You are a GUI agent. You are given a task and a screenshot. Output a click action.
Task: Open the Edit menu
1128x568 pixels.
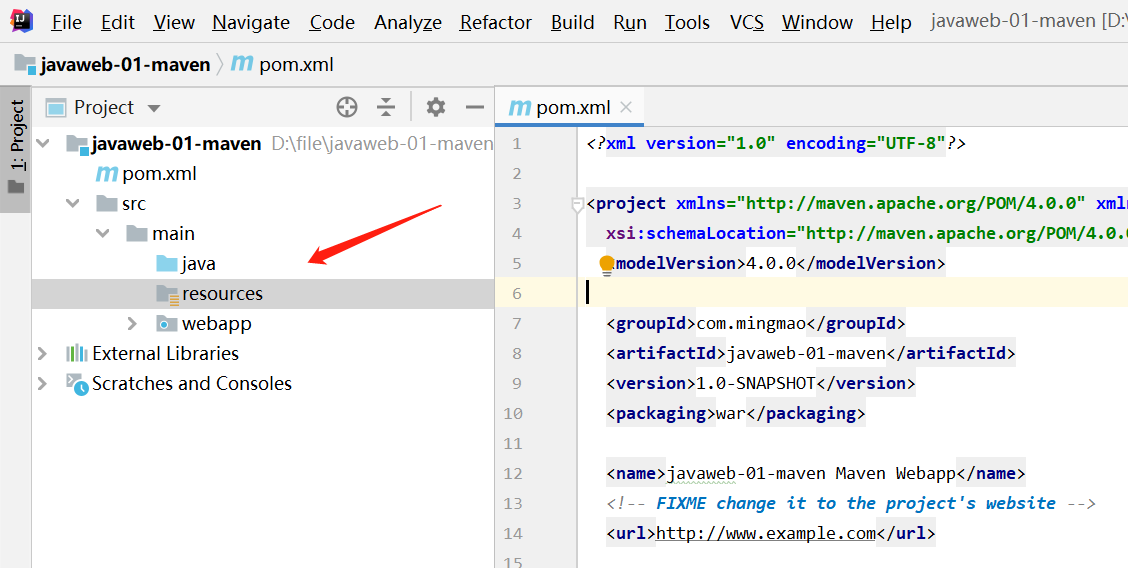(117, 22)
